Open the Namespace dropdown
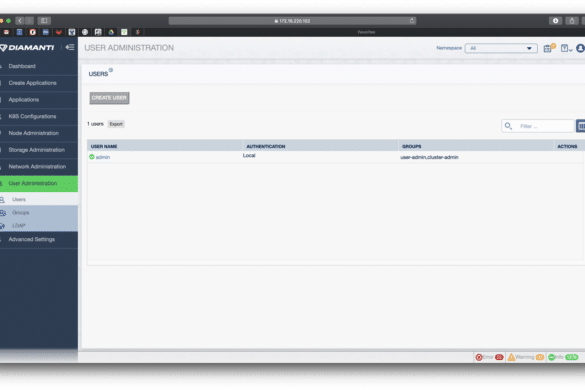This screenshot has height=390, width=585. (501, 48)
